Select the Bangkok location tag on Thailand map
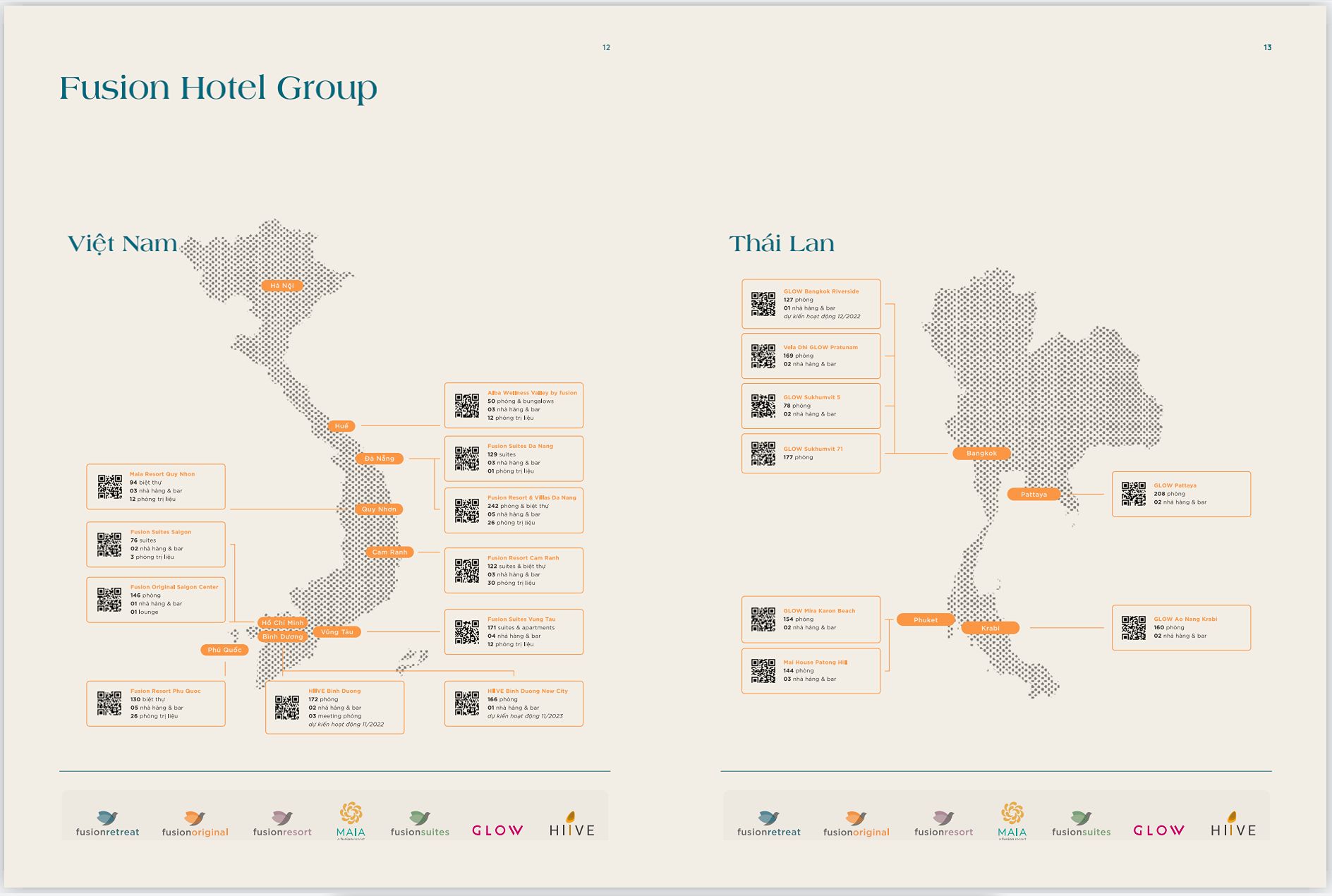 pos(981,453)
